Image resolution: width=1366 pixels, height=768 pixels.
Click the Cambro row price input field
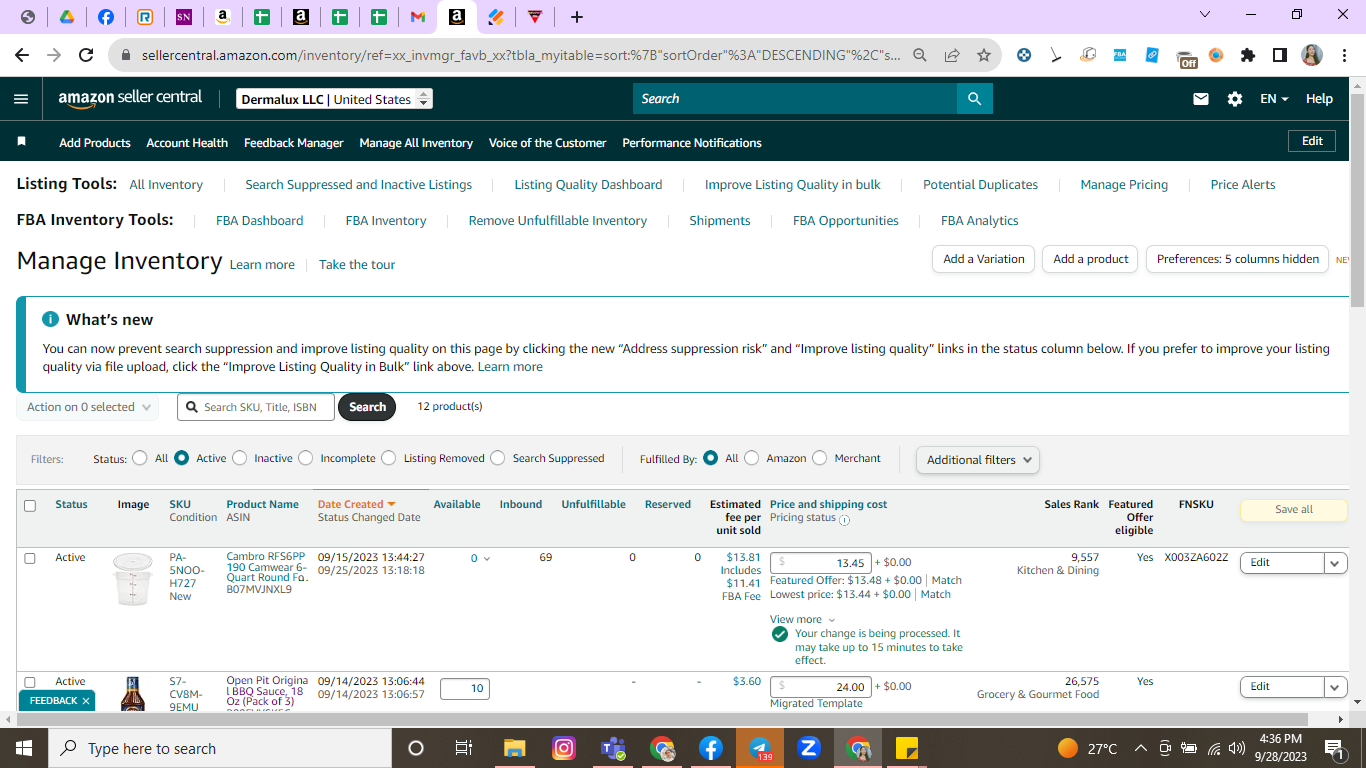821,563
